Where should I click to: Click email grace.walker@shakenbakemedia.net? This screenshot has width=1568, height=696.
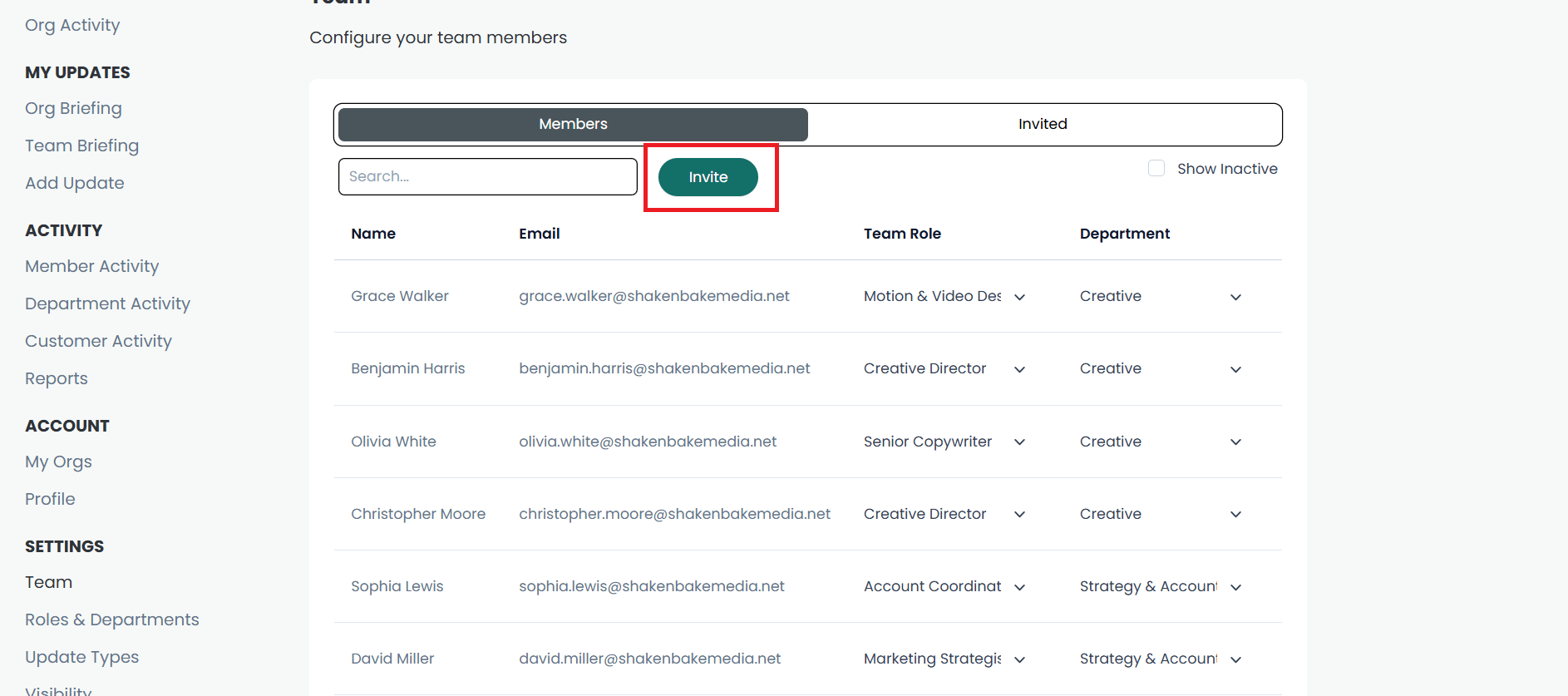pos(654,296)
